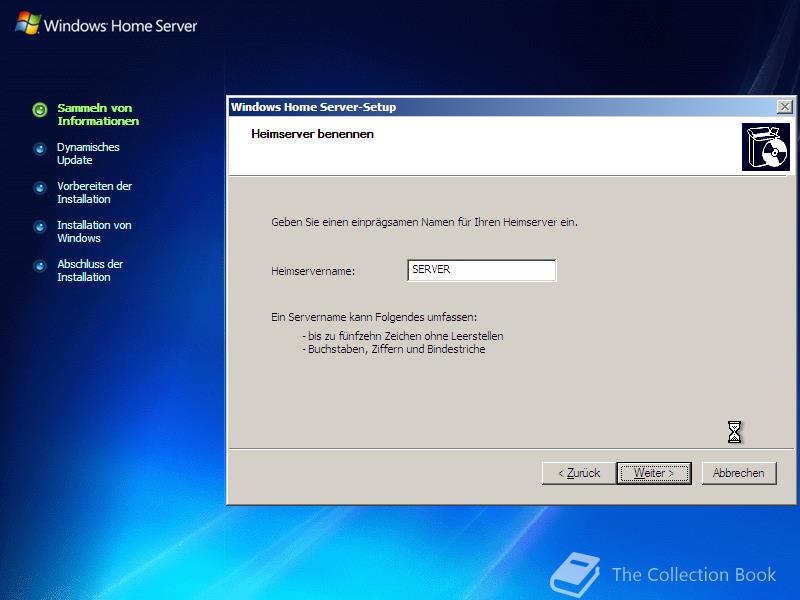Select the 'Installation von Windows' step text
The width and height of the screenshot is (800, 600).
[x=94, y=232]
